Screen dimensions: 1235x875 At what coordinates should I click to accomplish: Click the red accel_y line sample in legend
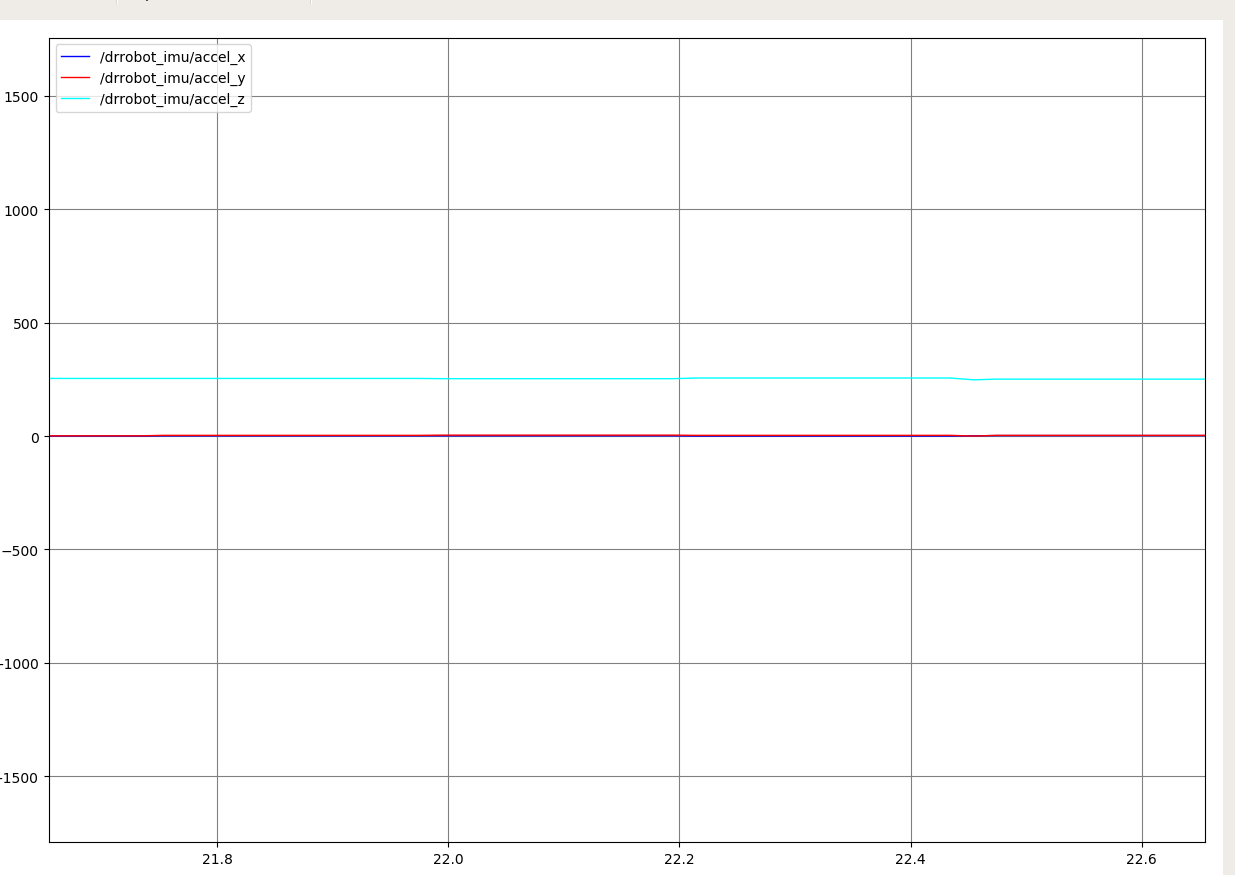pos(76,78)
